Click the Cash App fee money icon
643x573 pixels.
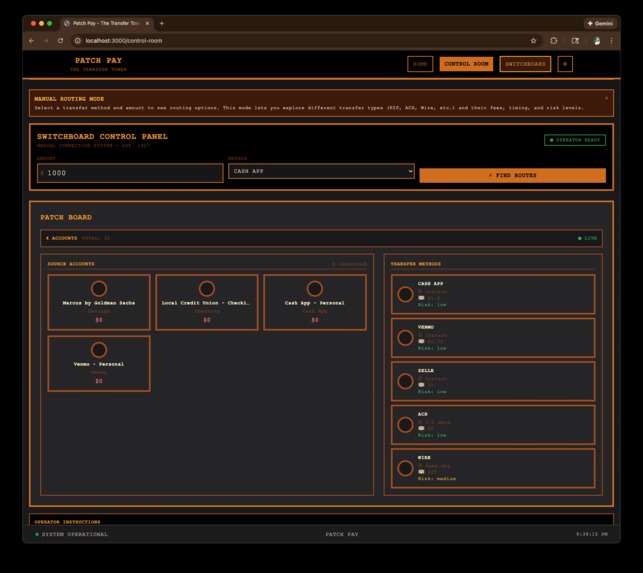coord(421,298)
